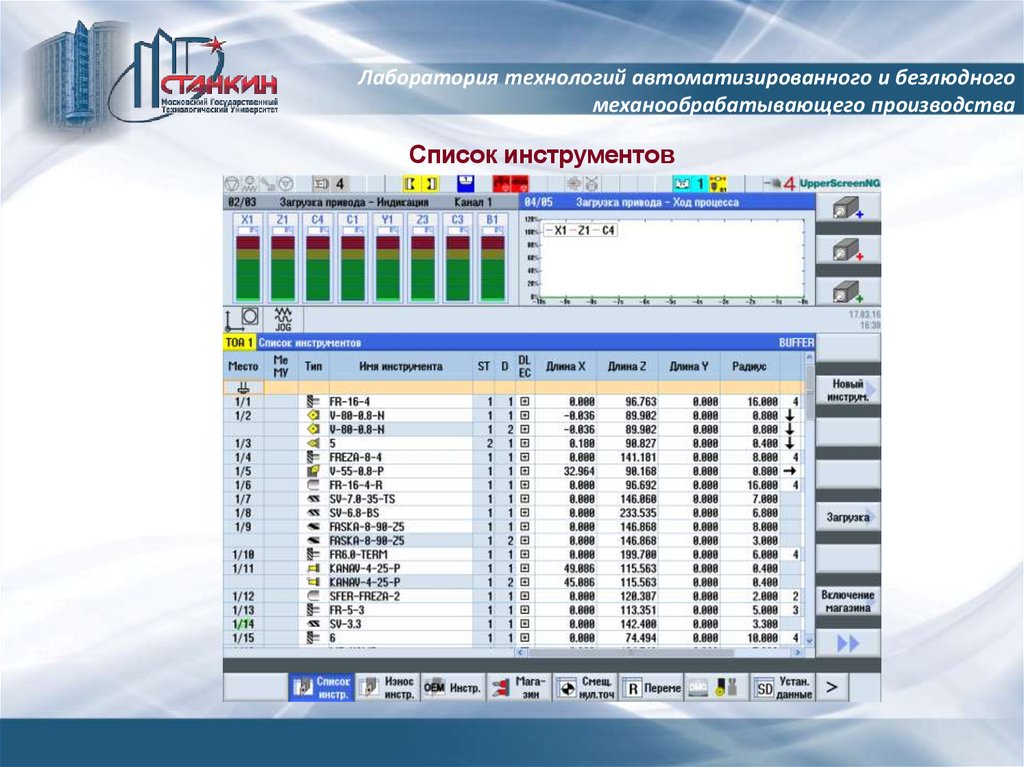
Task: Click Включение магазина softkey
Action: [848, 601]
